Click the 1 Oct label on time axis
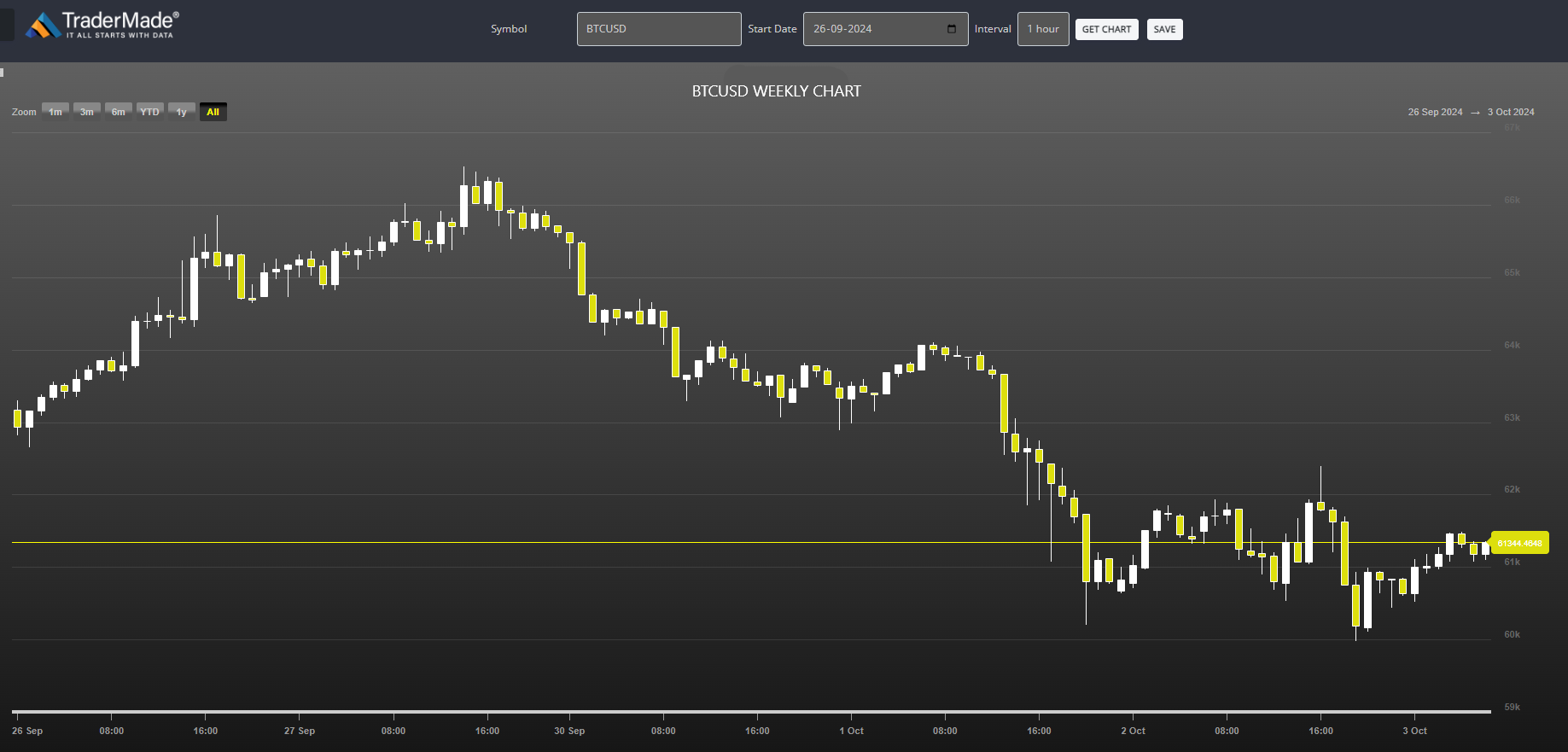1568x752 pixels. [x=852, y=731]
